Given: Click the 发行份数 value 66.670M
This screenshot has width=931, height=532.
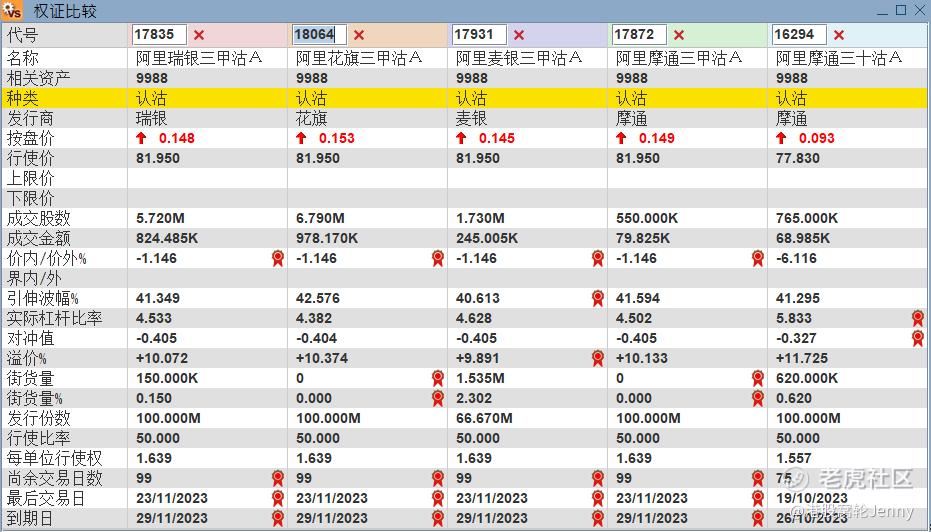Looking at the screenshot, I should [484, 418].
